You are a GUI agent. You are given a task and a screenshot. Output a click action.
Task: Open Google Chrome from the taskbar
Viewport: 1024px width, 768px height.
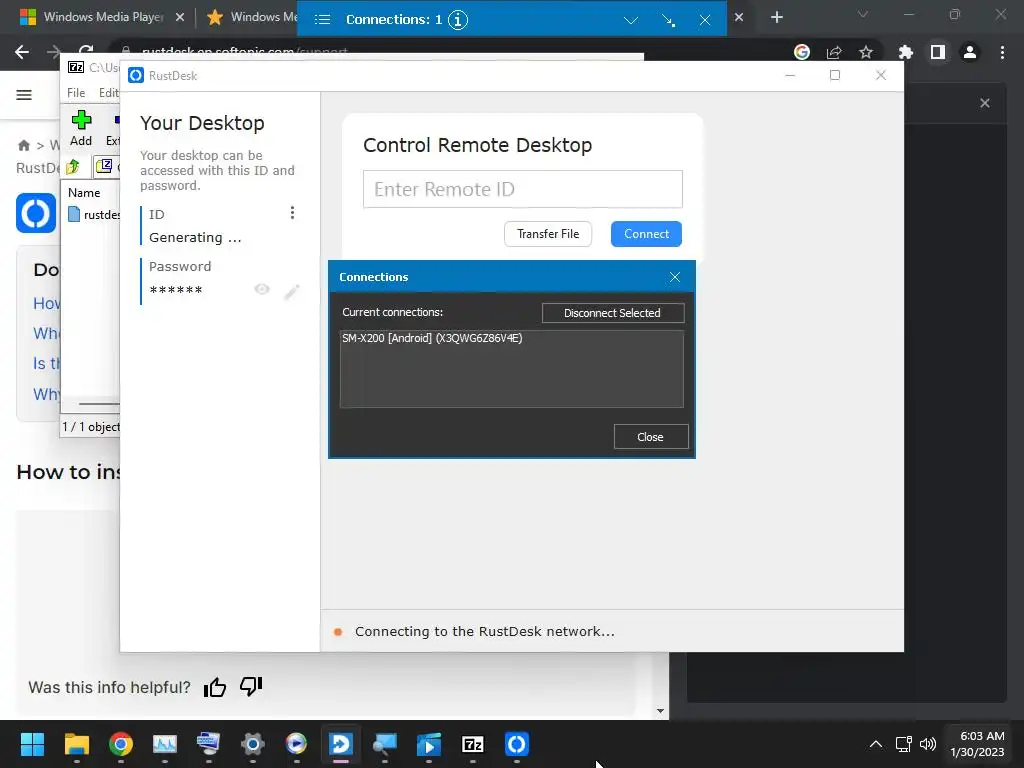121,744
